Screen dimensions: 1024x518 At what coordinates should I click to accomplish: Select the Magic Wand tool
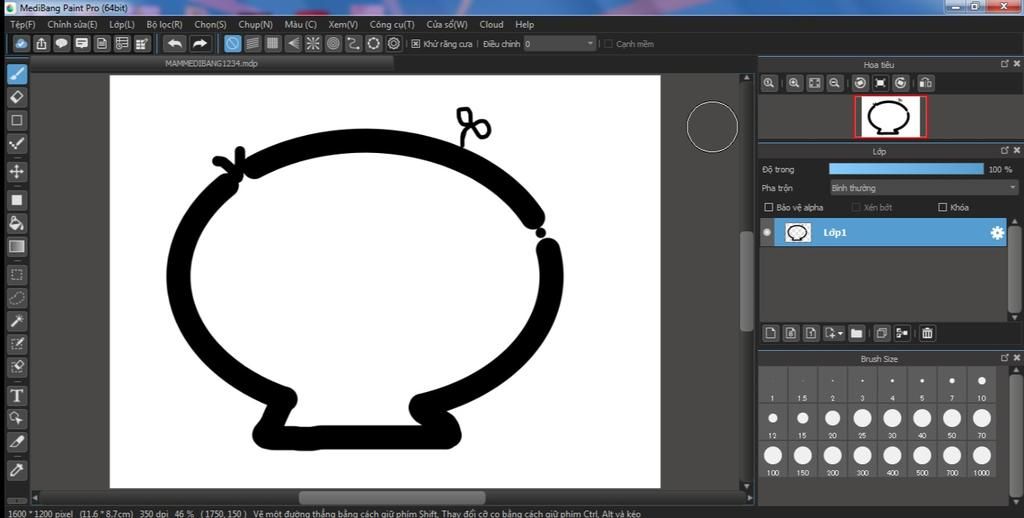click(x=17, y=321)
